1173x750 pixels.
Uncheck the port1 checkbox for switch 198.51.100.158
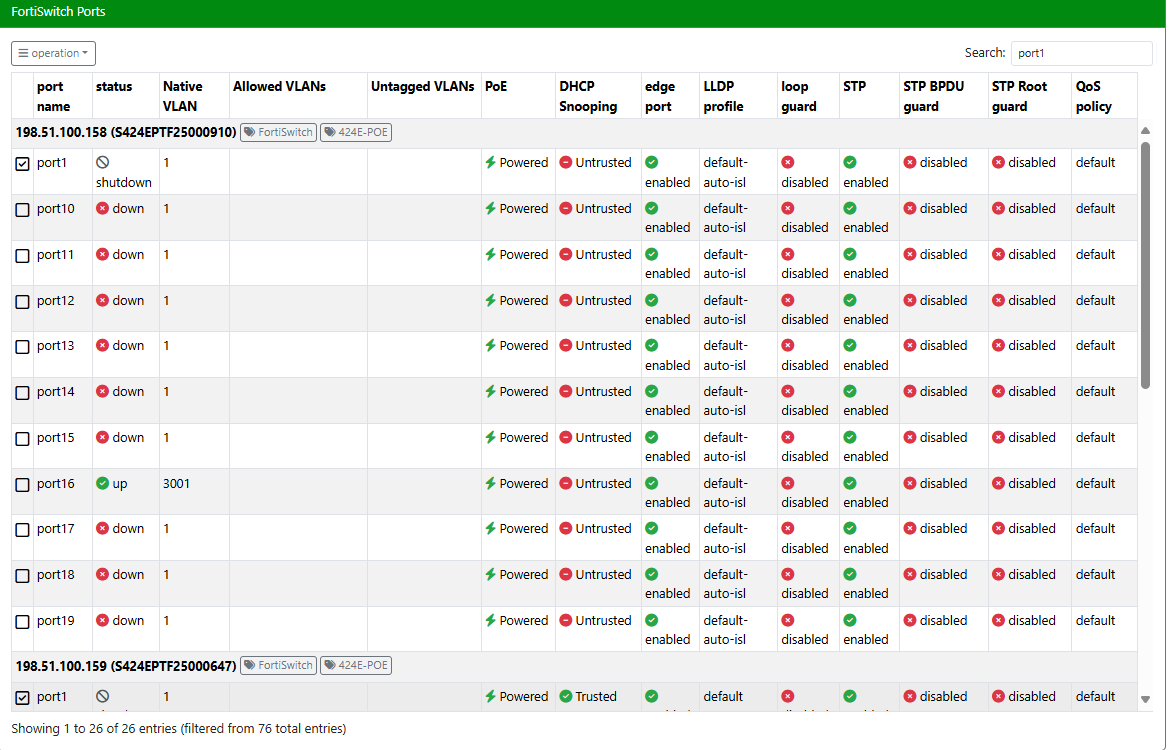click(x=23, y=164)
